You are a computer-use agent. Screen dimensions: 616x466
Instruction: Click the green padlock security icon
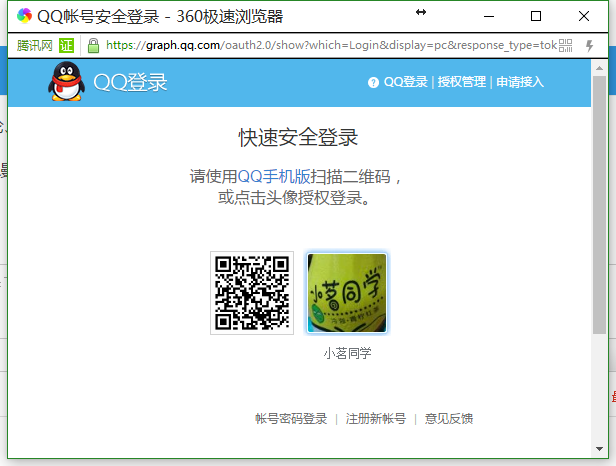[x=93, y=46]
